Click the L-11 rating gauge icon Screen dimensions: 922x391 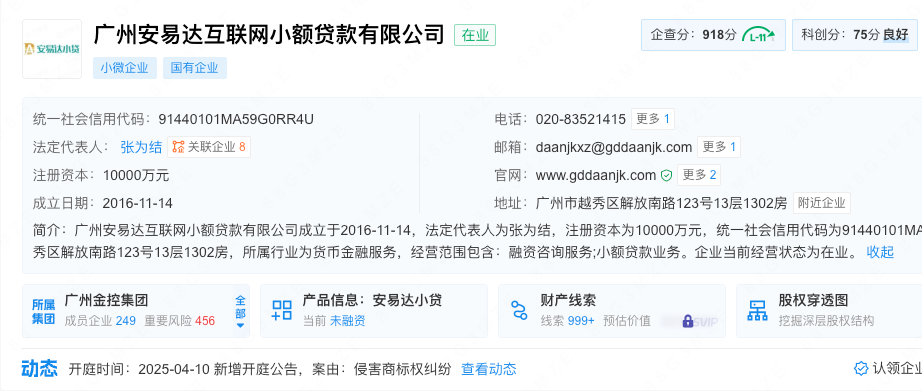(759, 35)
